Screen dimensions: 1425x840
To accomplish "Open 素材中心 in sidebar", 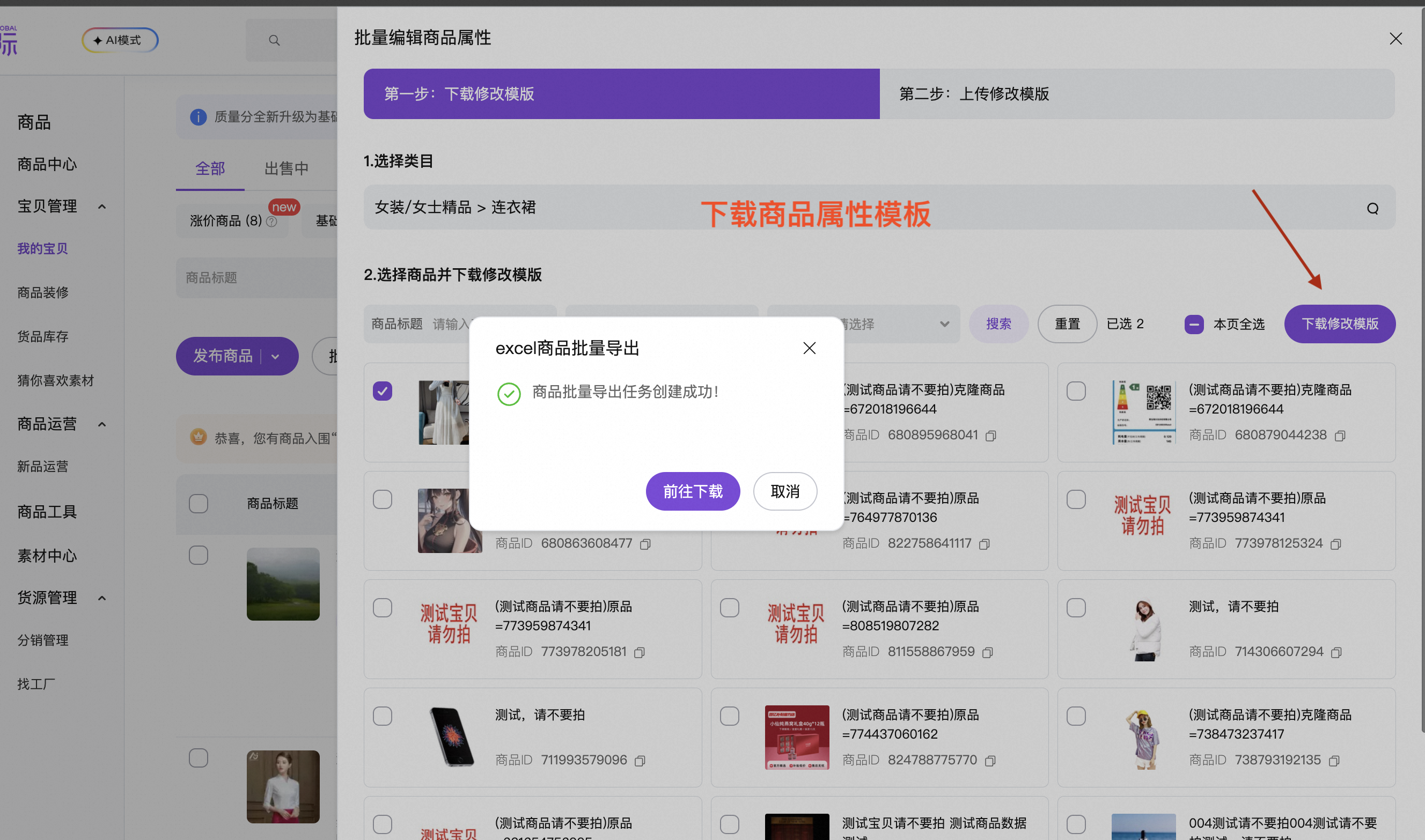I will (47, 556).
